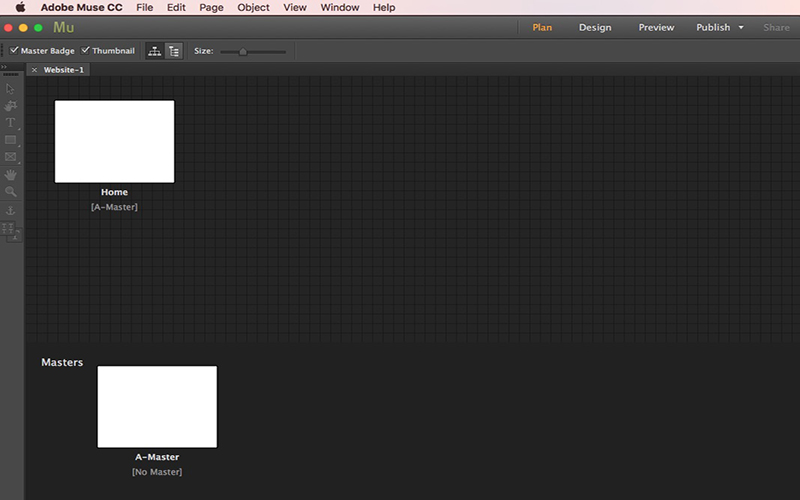This screenshot has width=800, height=500.
Task: Open the Object menu
Action: [x=253, y=8]
